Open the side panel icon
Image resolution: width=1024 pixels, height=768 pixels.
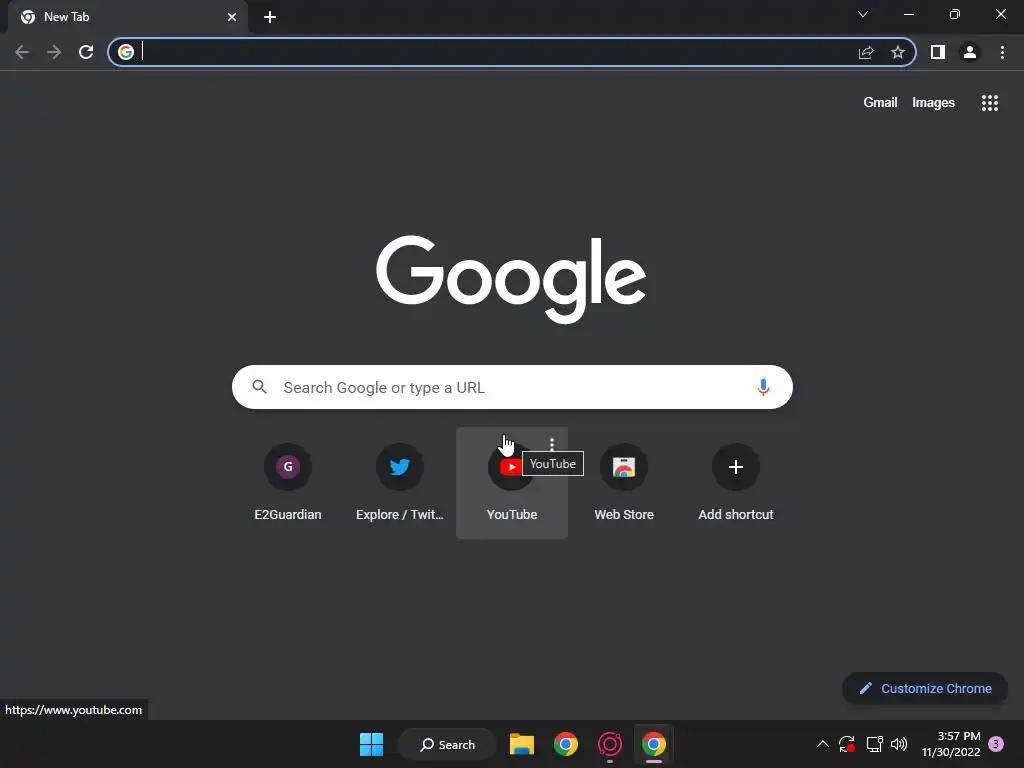938,52
